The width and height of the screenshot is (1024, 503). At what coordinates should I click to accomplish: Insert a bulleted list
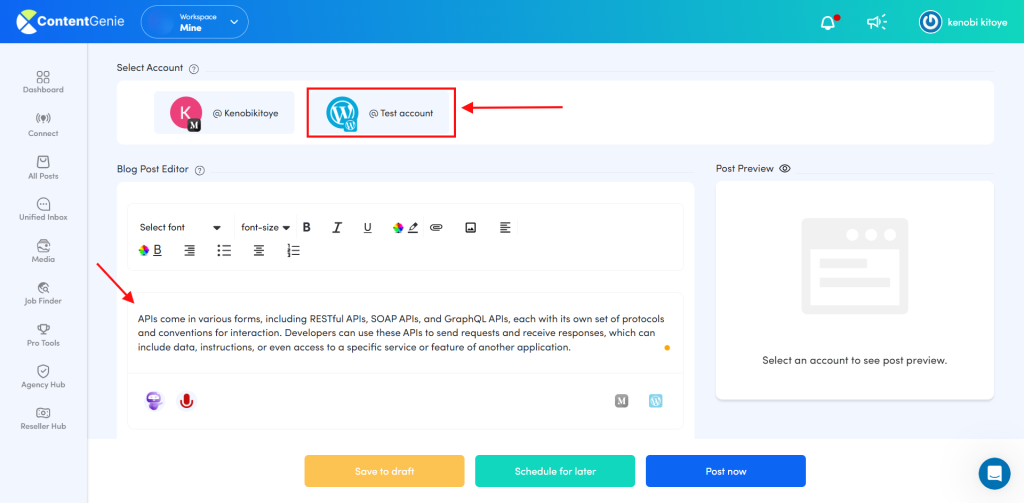[224, 250]
